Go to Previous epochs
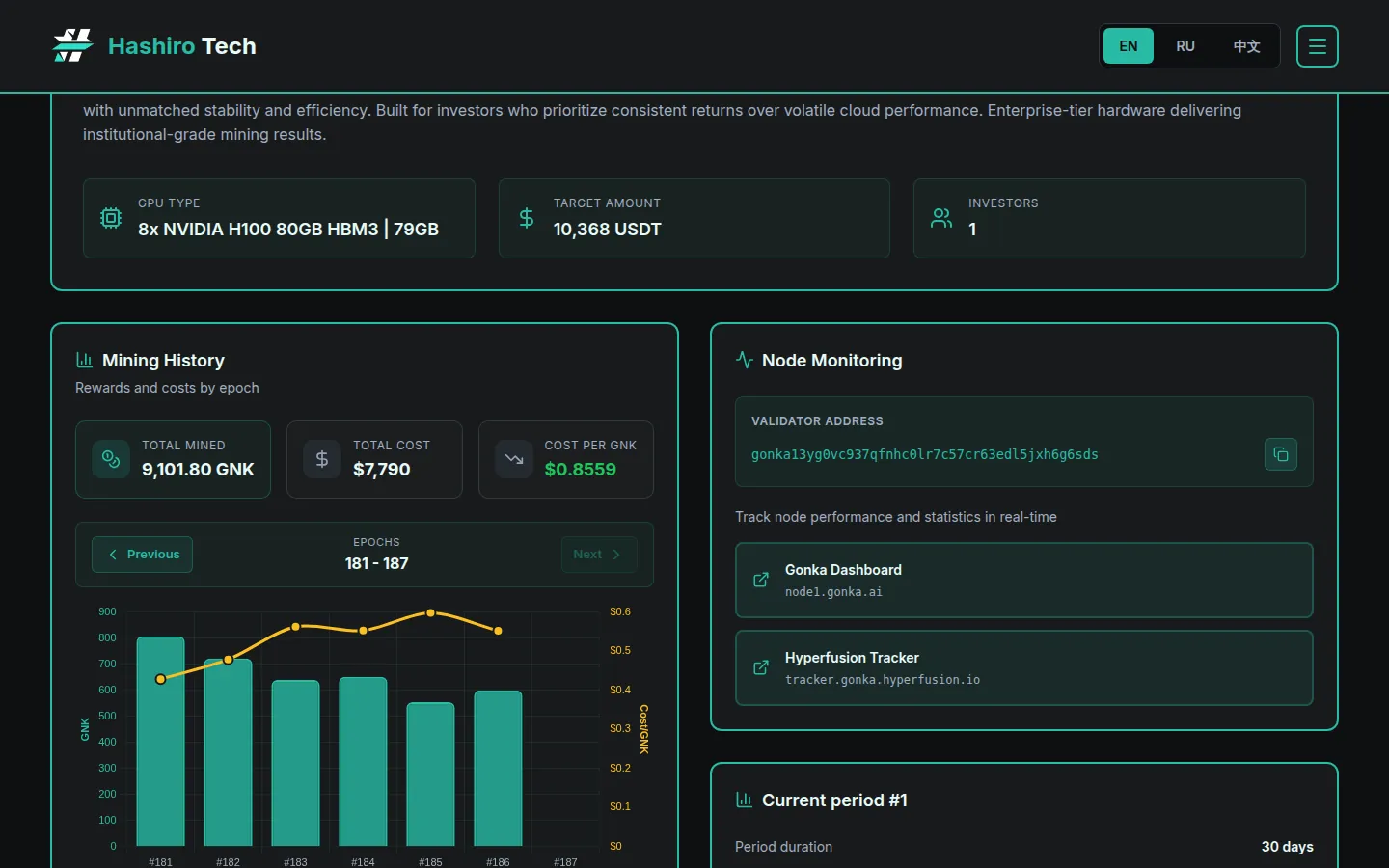1389x868 pixels. (x=142, y=555)
